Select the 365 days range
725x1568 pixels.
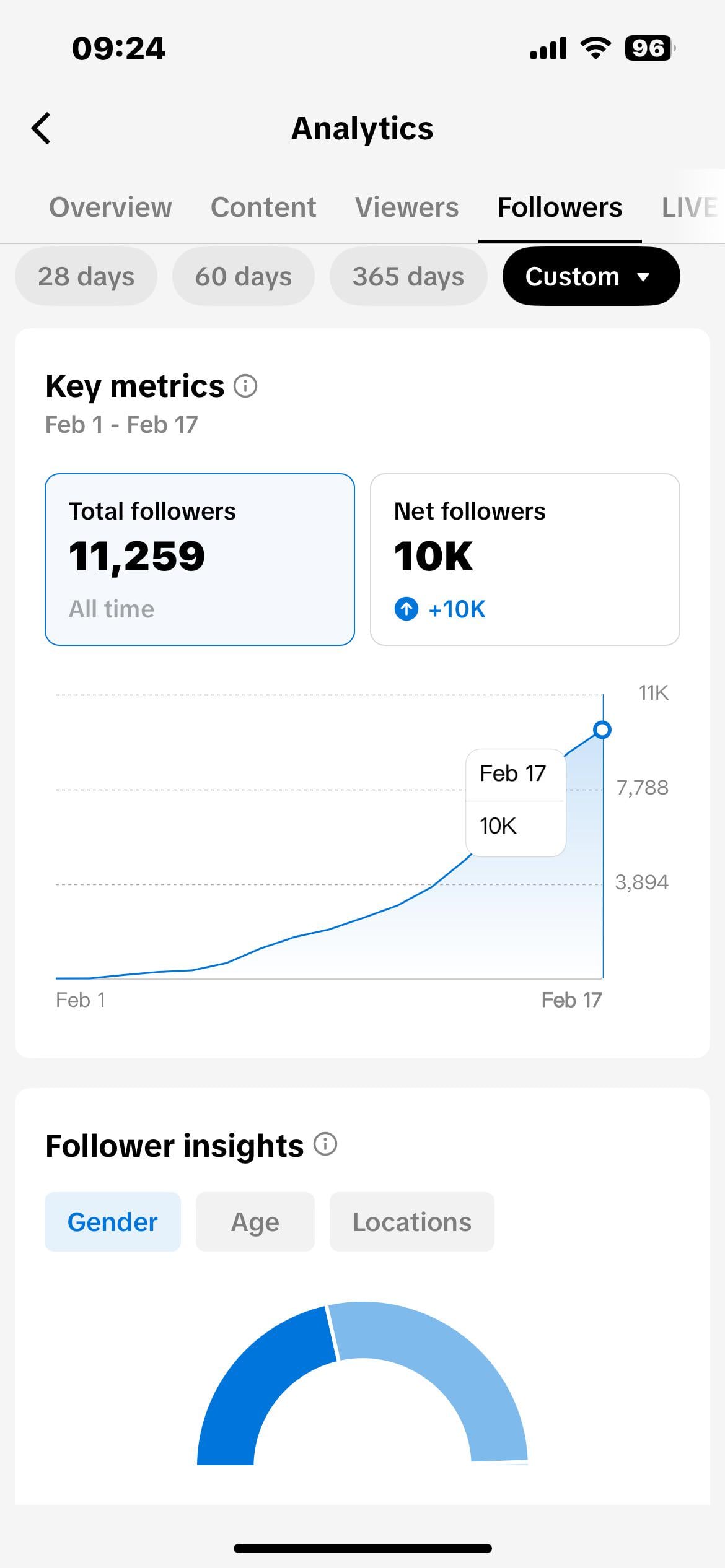click(x=408, y=276)
